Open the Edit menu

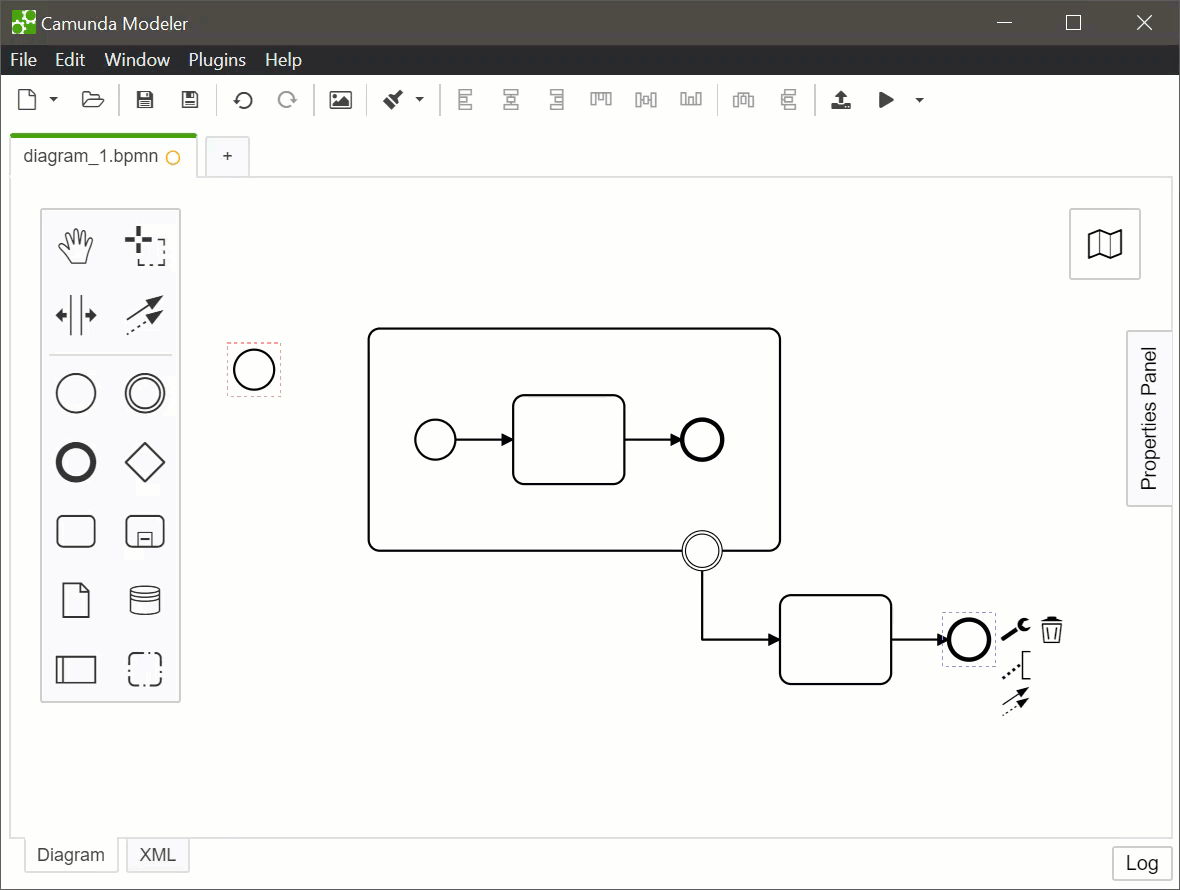tap(70, 59)
